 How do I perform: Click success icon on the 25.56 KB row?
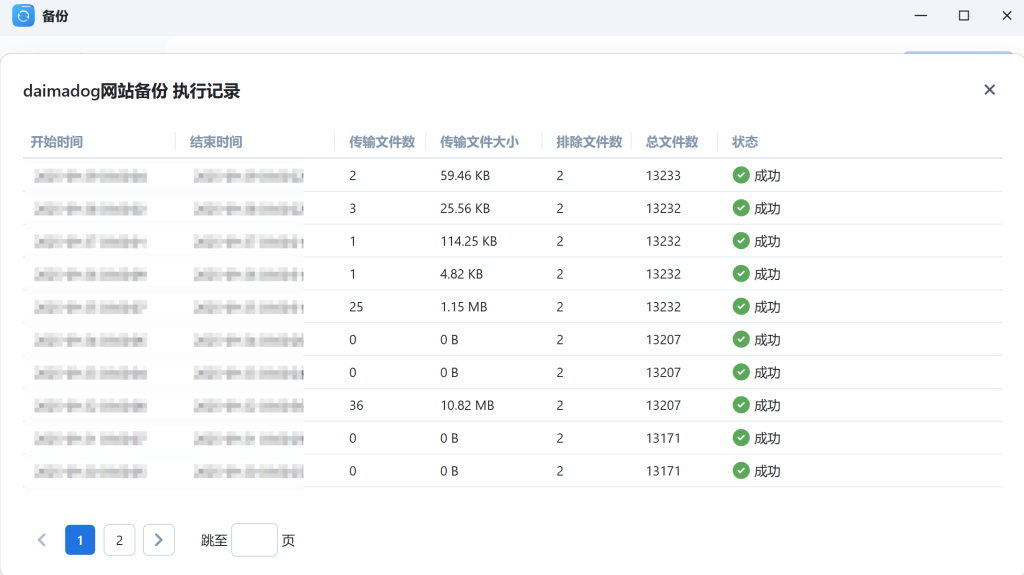(x=741, y=208)
